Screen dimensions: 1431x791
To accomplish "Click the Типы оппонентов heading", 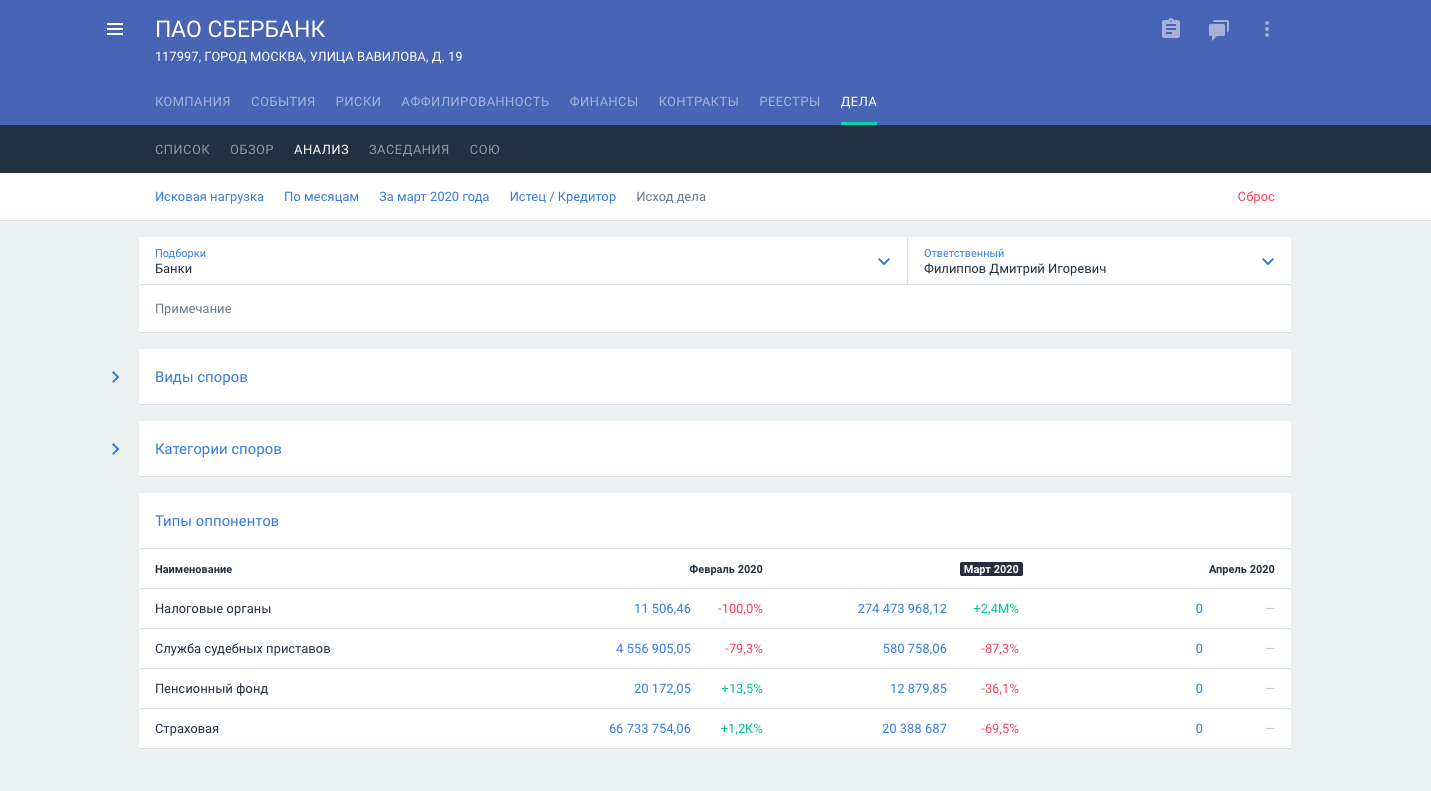I will click(x=217, y=521).
